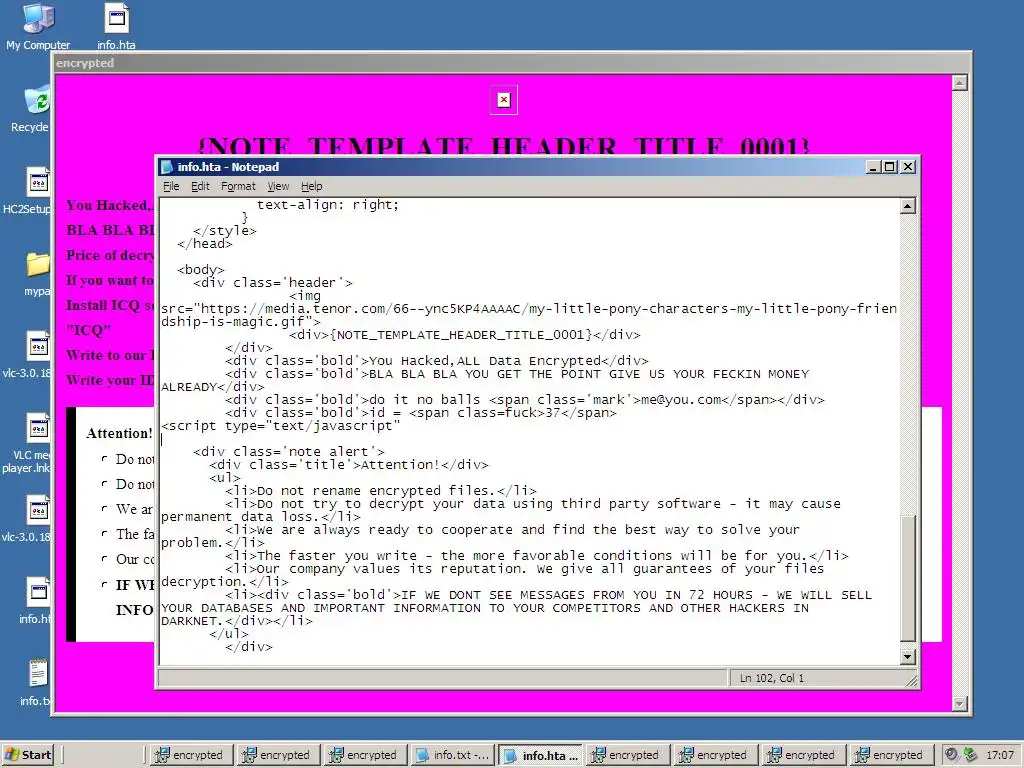Select the info.txt desktop icon
Image resolution: width=1024 pixels, height=768 pixels.
(36, 682)
